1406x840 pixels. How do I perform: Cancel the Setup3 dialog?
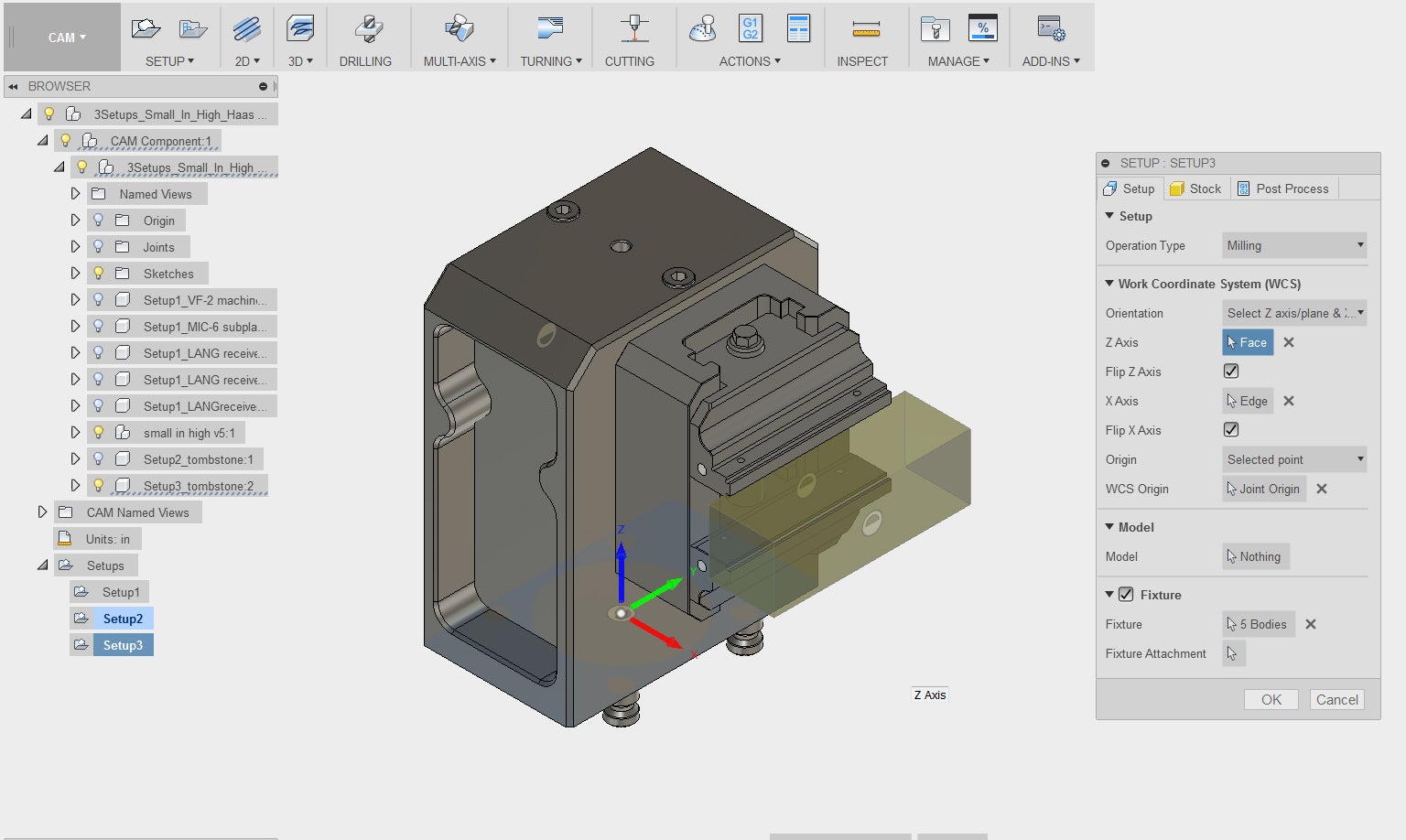[1336, 700]
